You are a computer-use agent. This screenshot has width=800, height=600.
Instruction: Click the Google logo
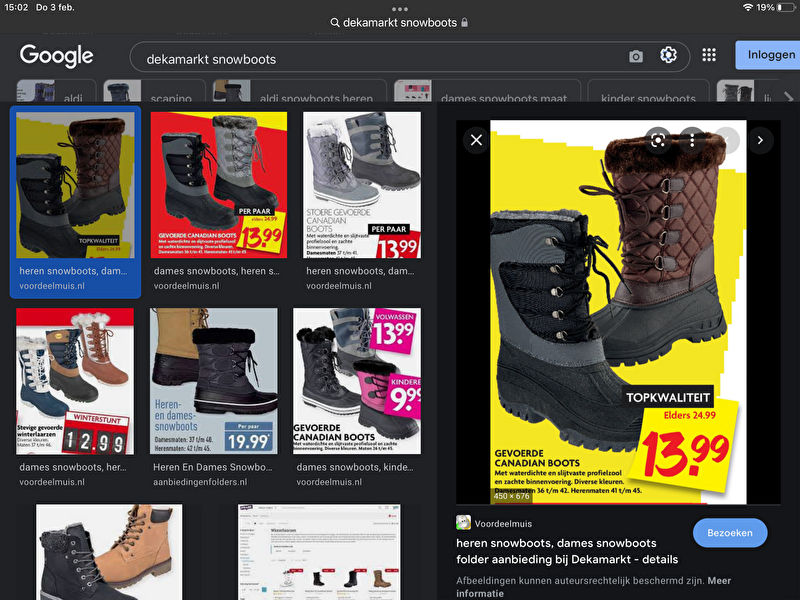click(x=56, y=56)
